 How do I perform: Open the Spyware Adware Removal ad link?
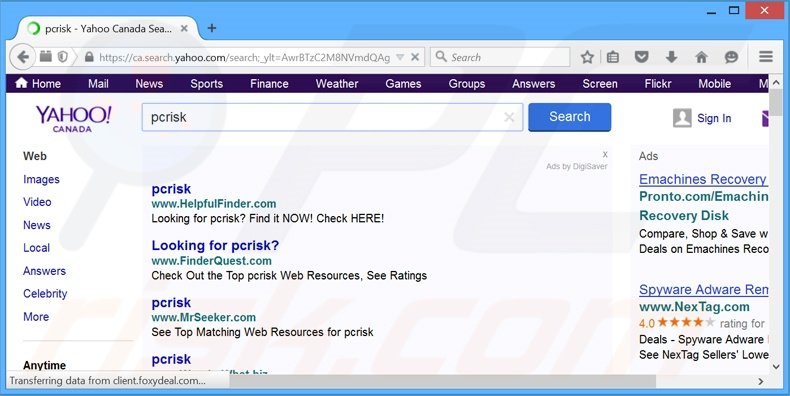click(x=703, y=290)
